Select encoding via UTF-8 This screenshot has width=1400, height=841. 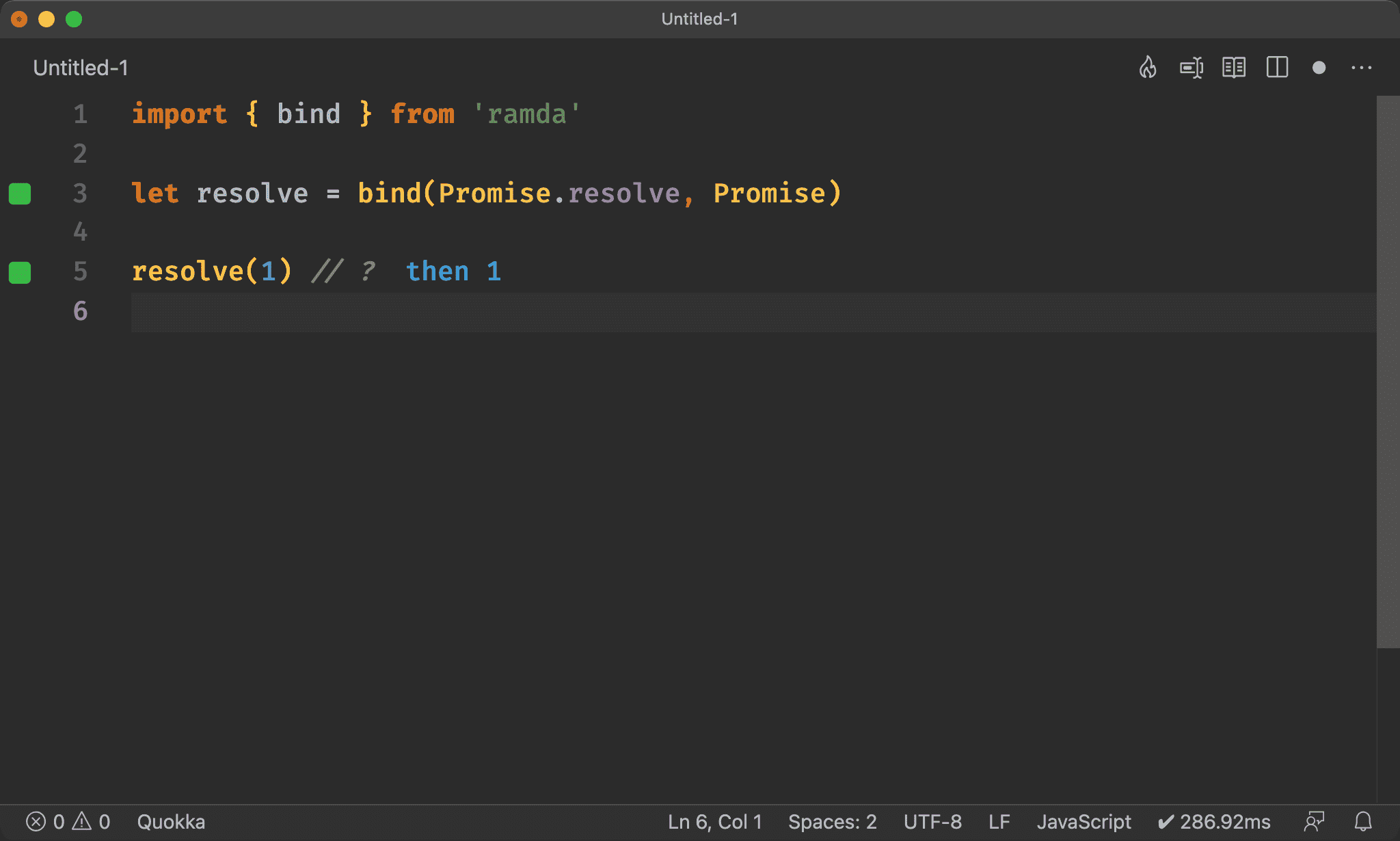coord(932,821)
